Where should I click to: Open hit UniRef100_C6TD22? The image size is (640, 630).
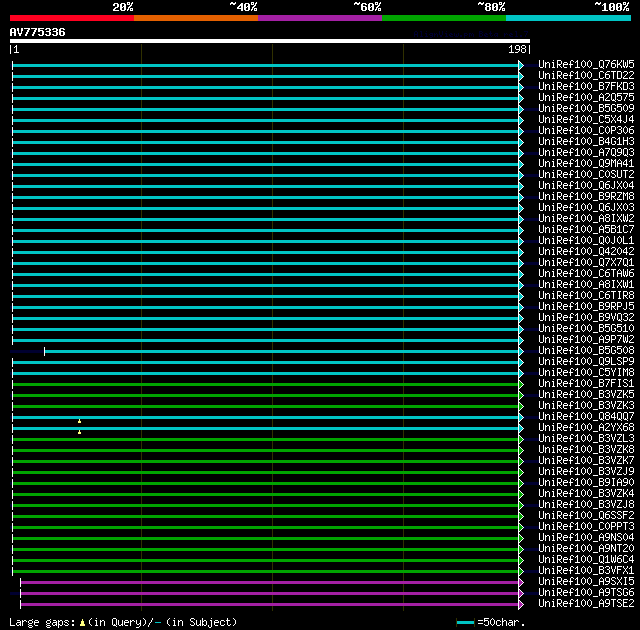[x=586, y=75]
